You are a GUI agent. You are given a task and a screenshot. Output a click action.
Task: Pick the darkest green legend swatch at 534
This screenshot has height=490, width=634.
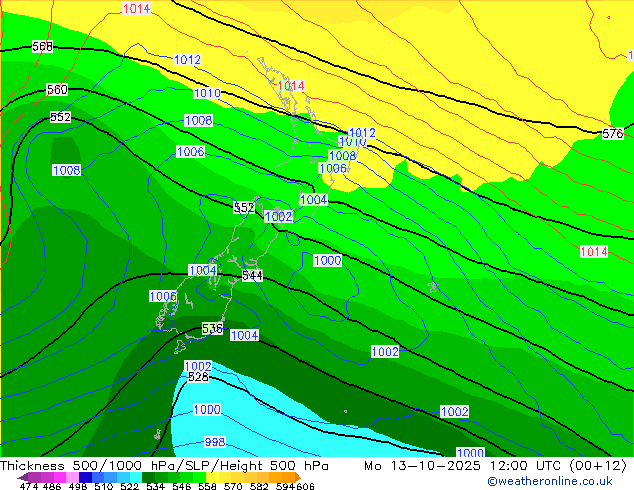click(148, 477)
